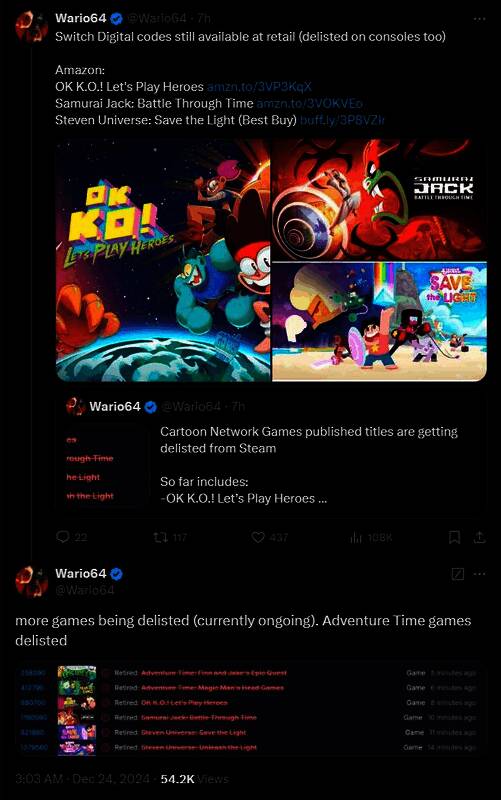
Task: Click the Grok square icon beside menu
Action: (458, 574)
